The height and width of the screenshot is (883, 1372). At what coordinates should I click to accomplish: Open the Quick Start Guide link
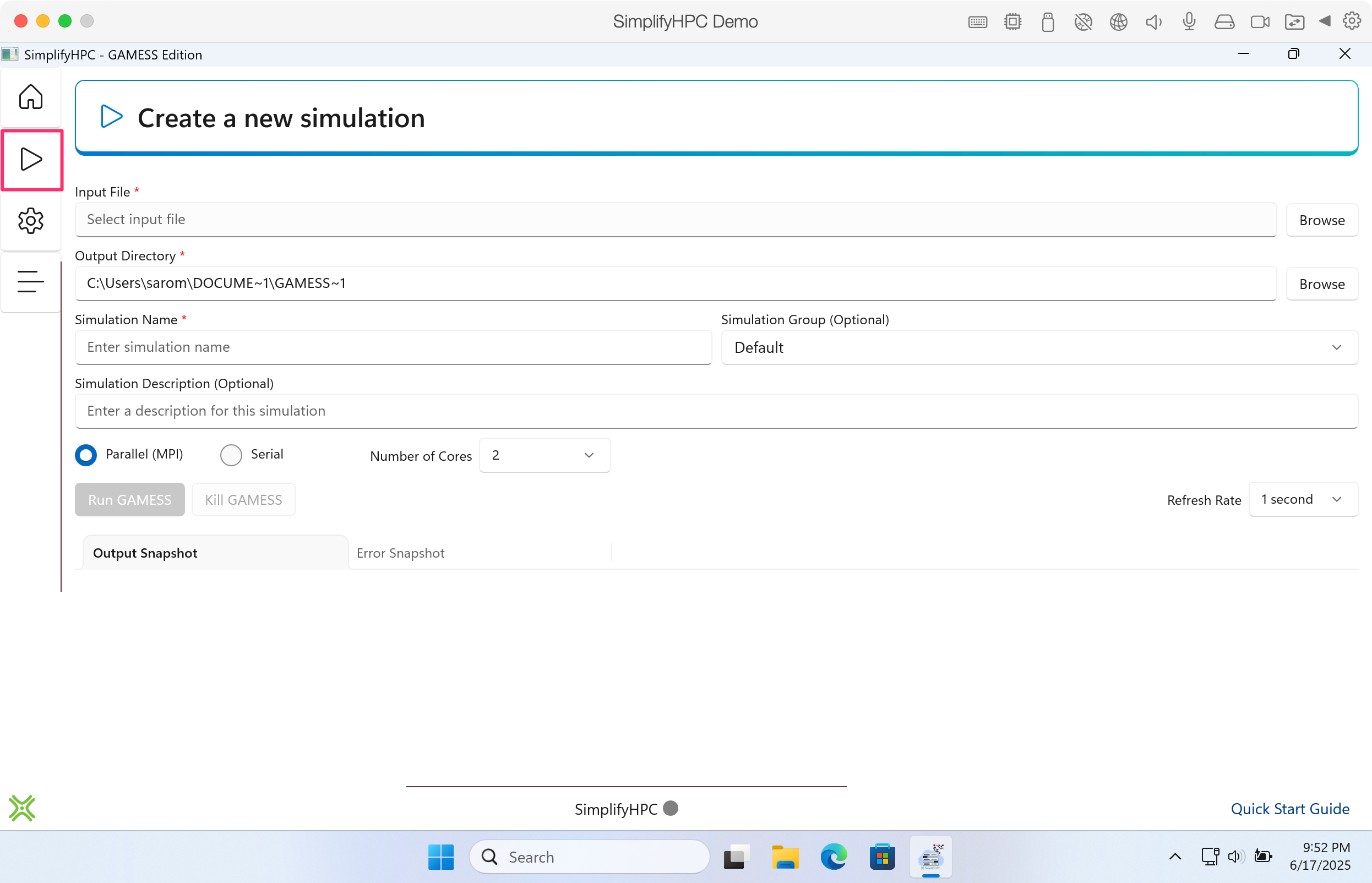point(1289,809)
